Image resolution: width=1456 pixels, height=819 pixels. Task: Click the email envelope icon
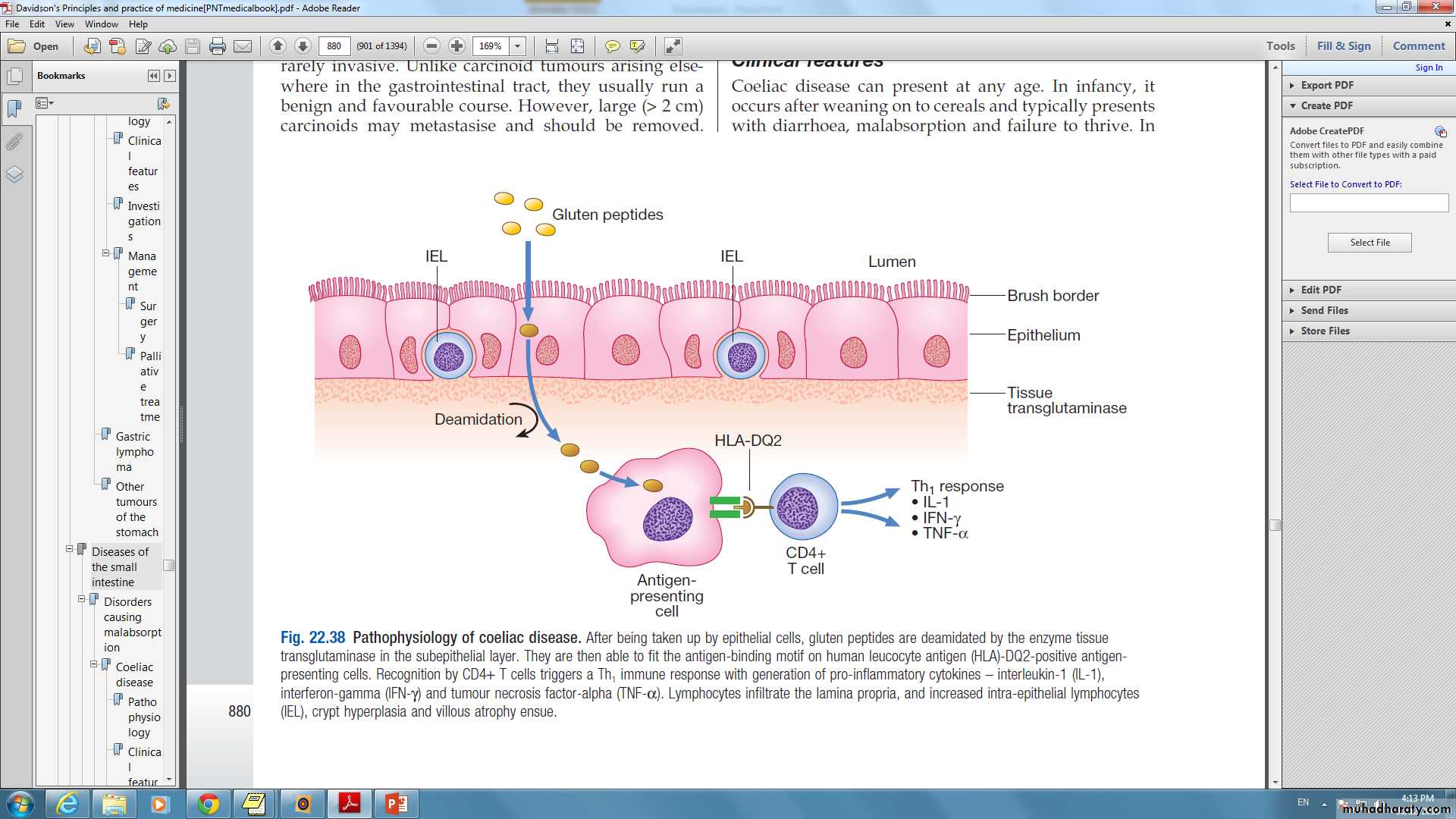coord(243,46)
